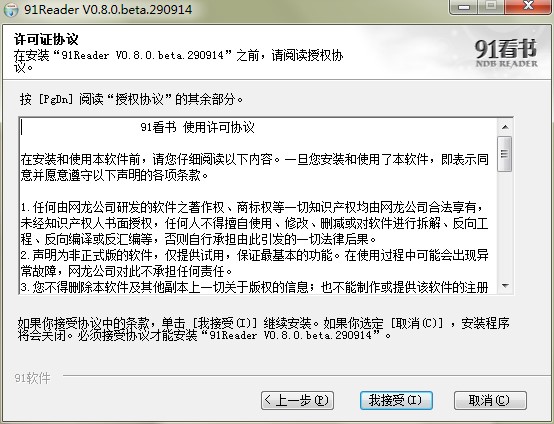Place cursor in clause 2 about 非正式版 software
The image size is (554, 424).
[254, 263]
